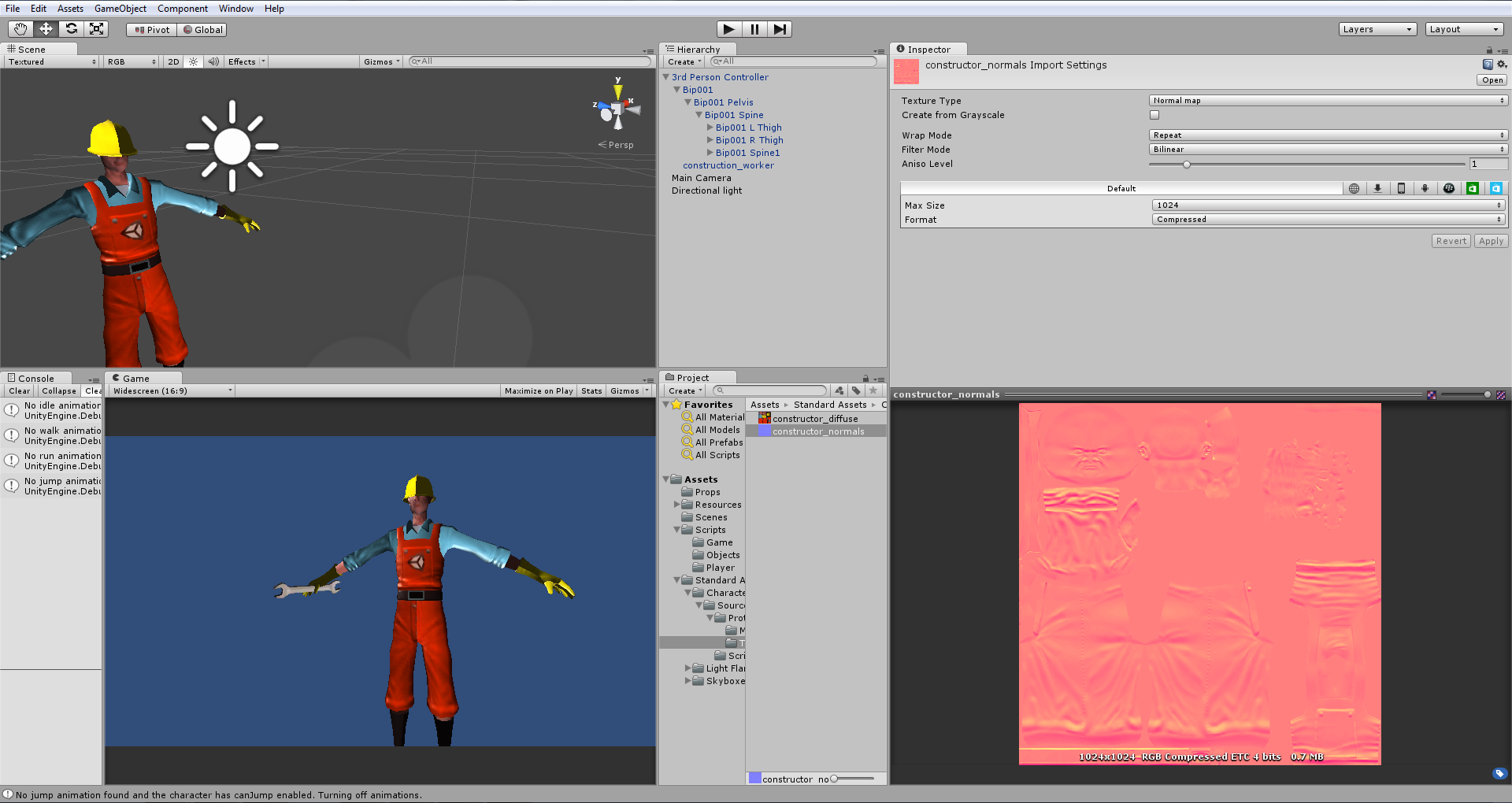Image resolution: width=1512 pixels, height=803 pixels.
Task: Toggle 2D mode in Scene view
Action: pyautogui.click(x=173, y=61)
